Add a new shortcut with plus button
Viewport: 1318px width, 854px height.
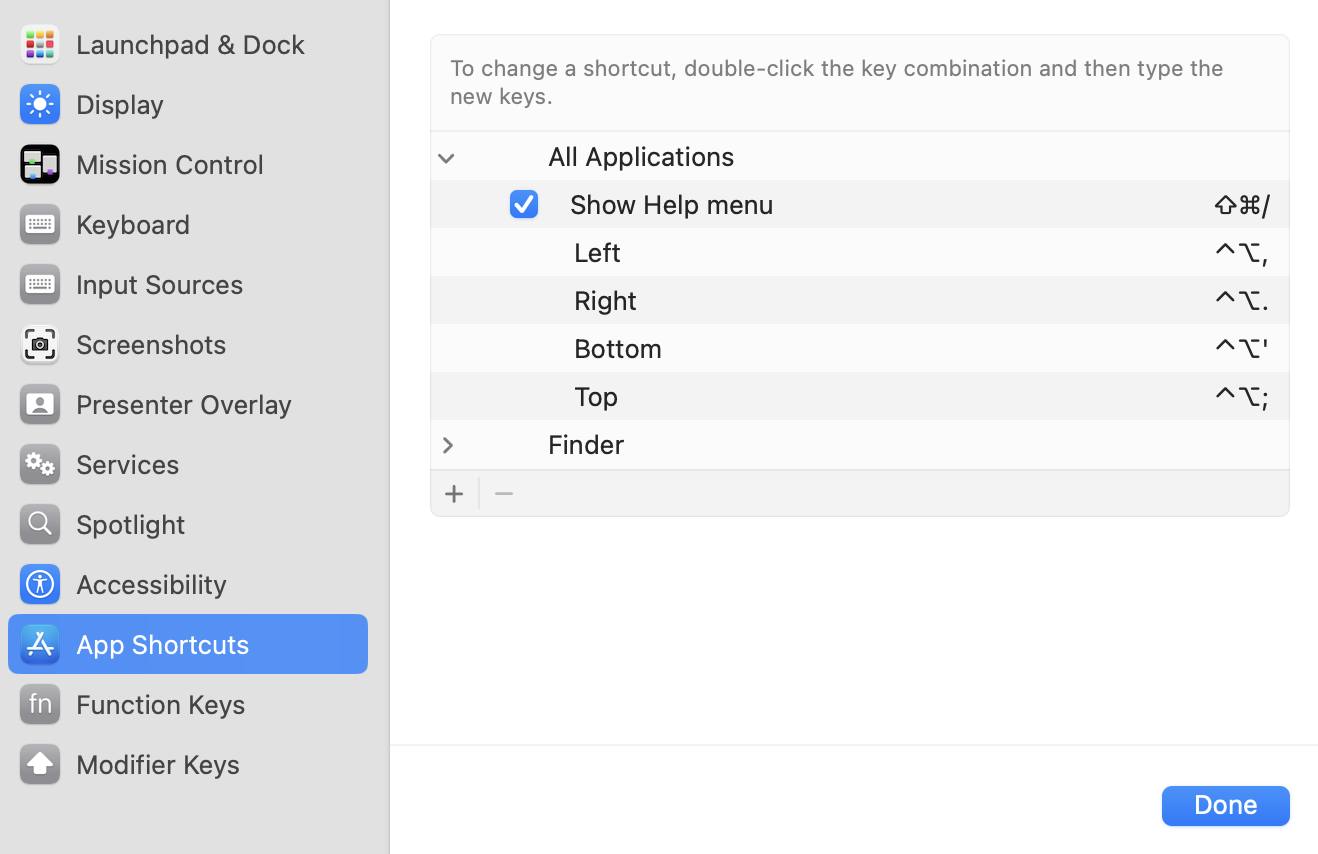click(454, 494)
